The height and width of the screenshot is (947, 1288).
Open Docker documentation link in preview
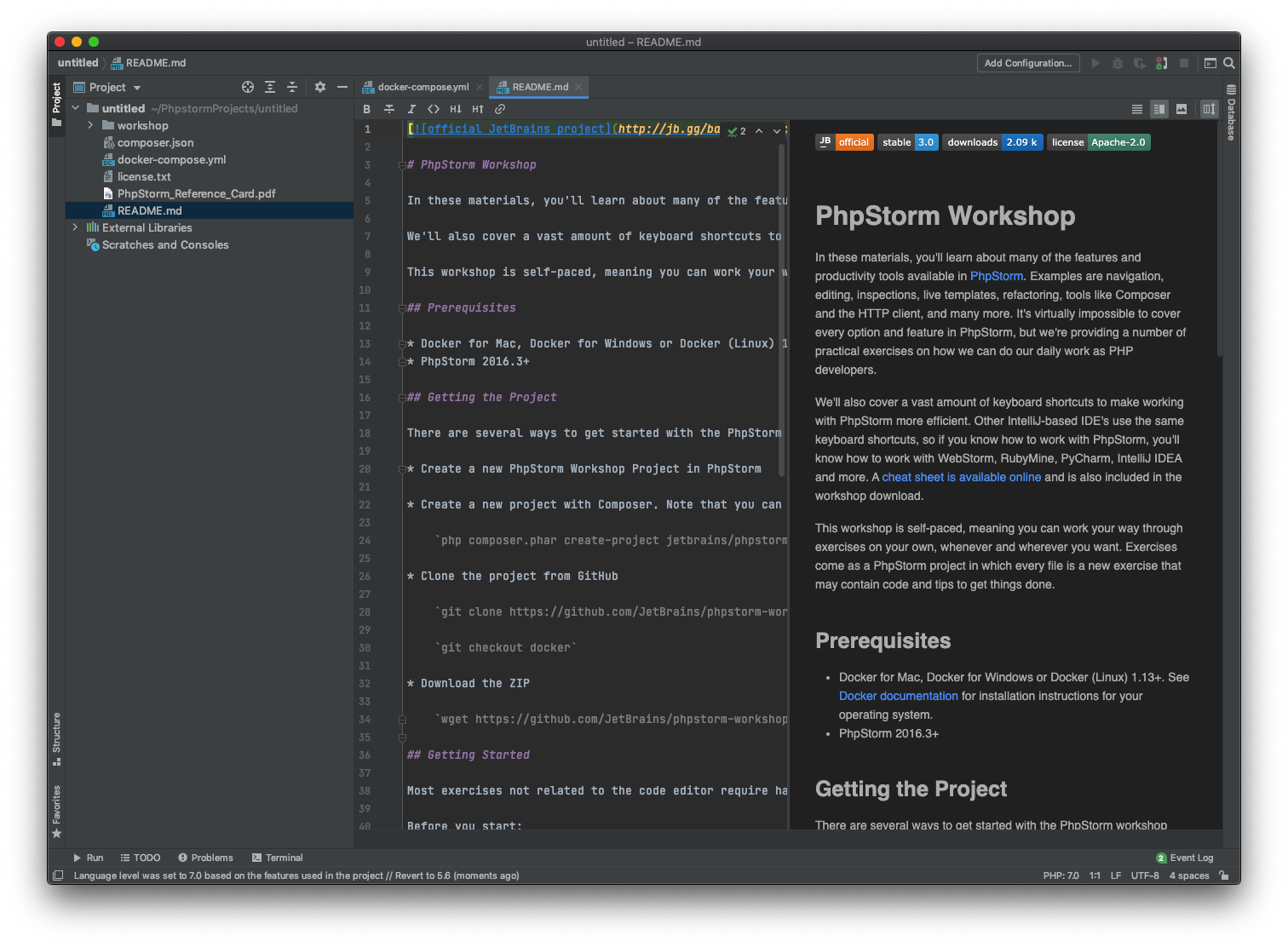coord(898,696)
